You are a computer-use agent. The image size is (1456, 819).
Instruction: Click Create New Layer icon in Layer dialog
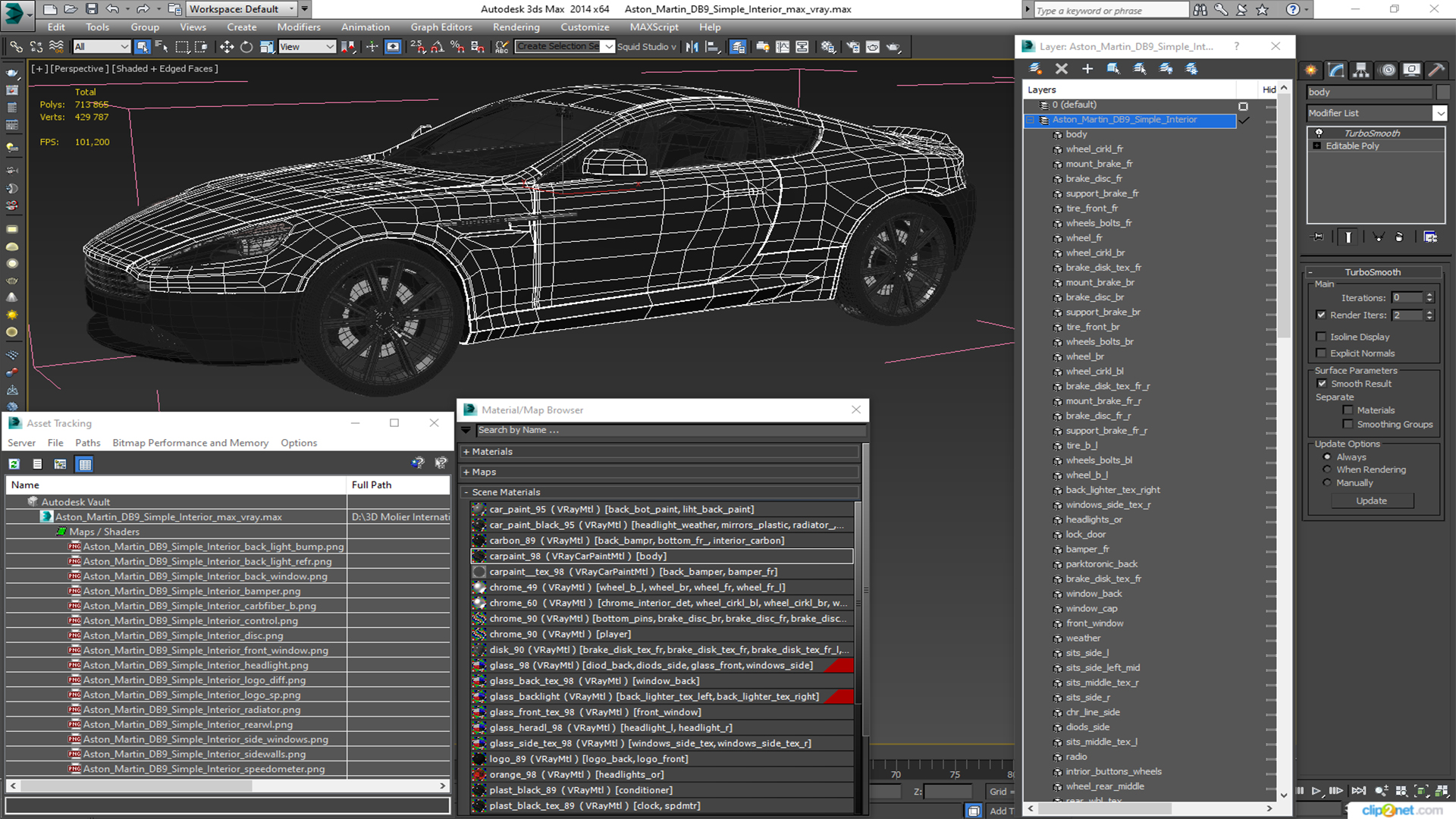tap(1035, 68)
